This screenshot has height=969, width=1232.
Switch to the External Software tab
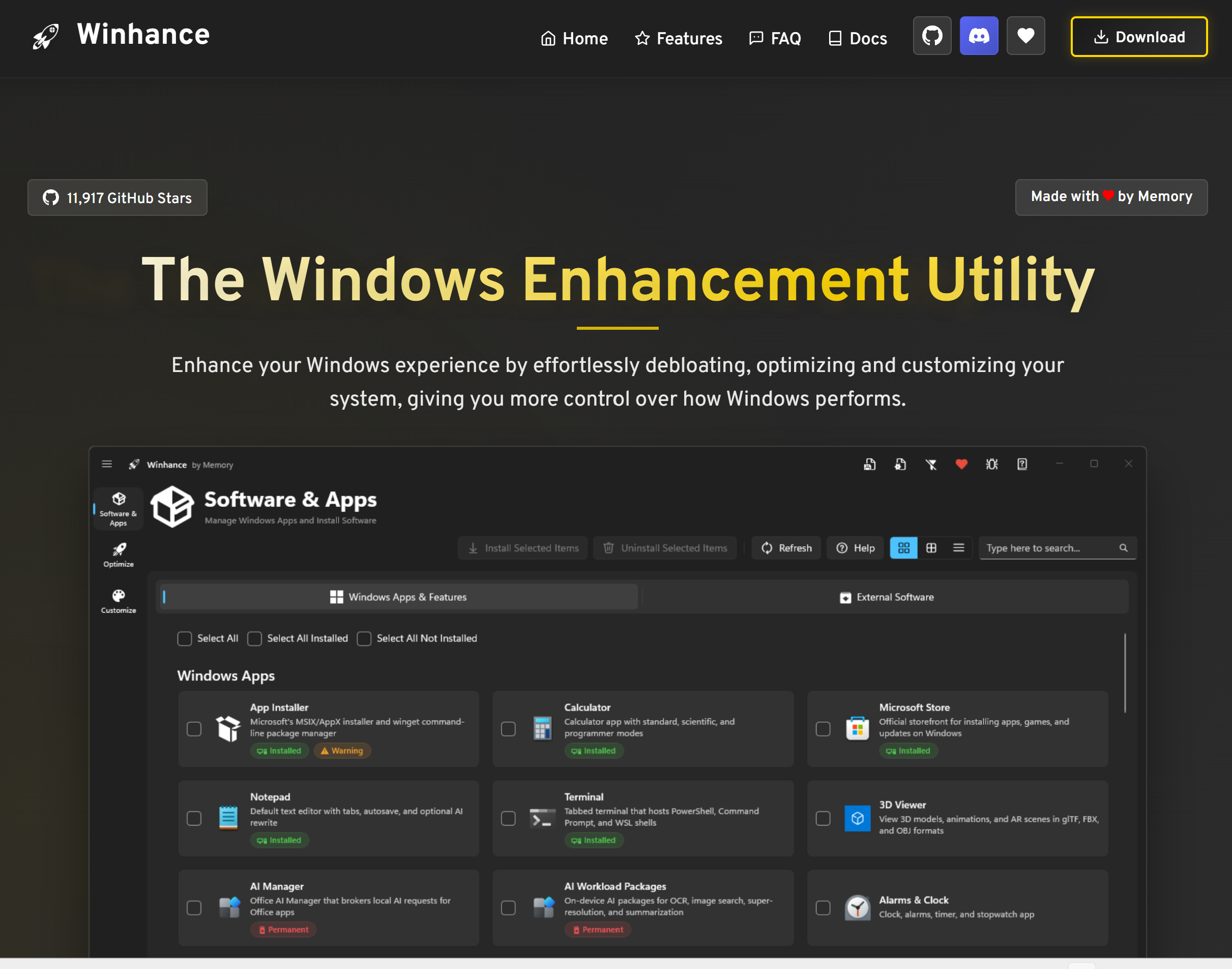point(886,597)
